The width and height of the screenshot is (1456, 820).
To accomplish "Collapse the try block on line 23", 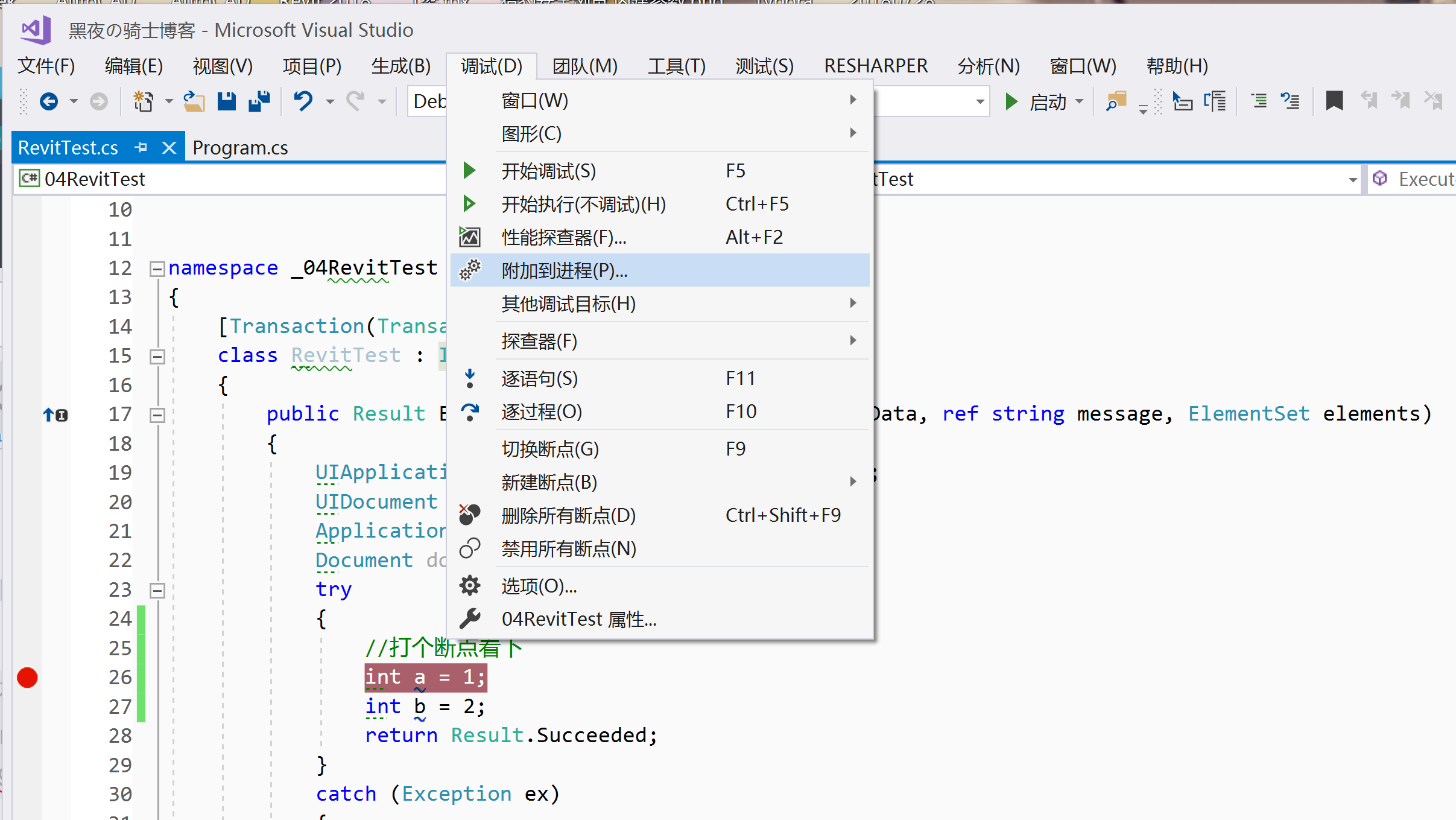I will click(x=157, y=590).
